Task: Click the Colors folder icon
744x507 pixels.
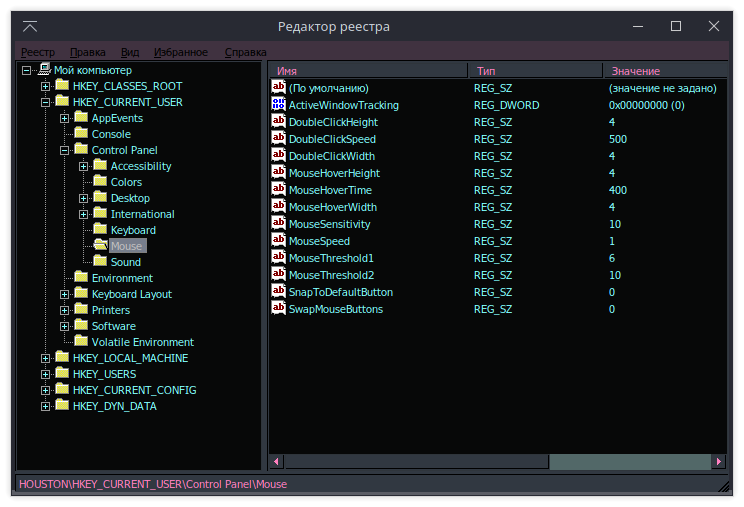Action: pos(100,181)
